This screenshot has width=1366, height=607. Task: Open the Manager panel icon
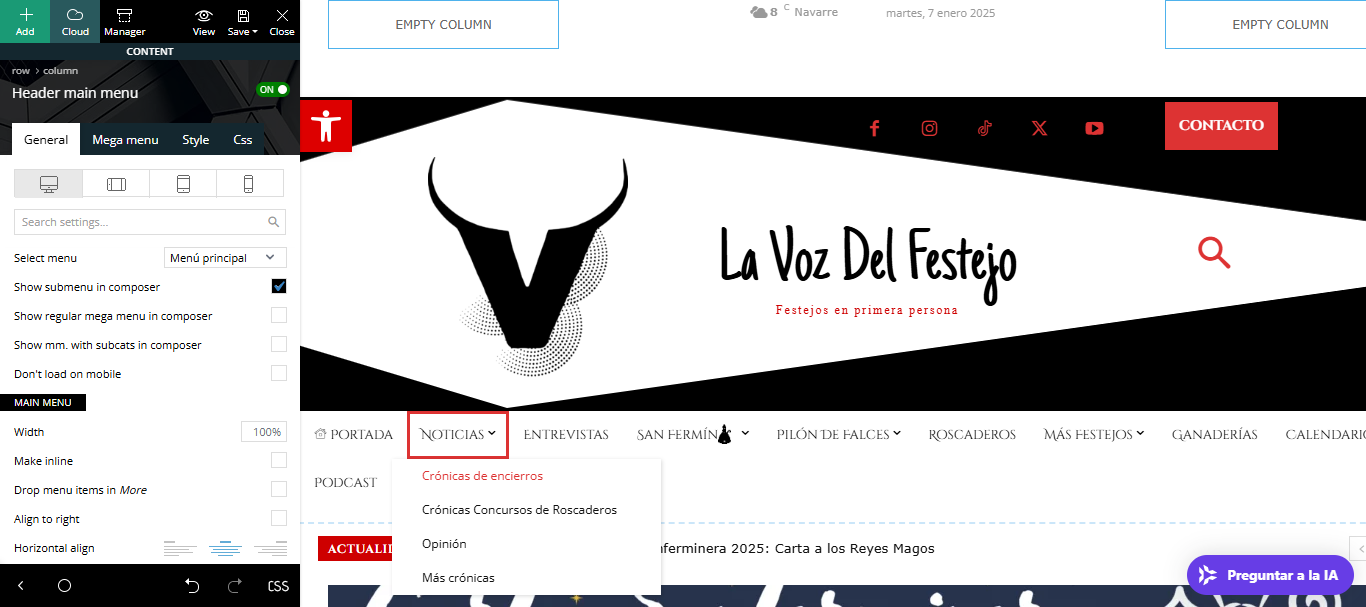pos(124,15)
